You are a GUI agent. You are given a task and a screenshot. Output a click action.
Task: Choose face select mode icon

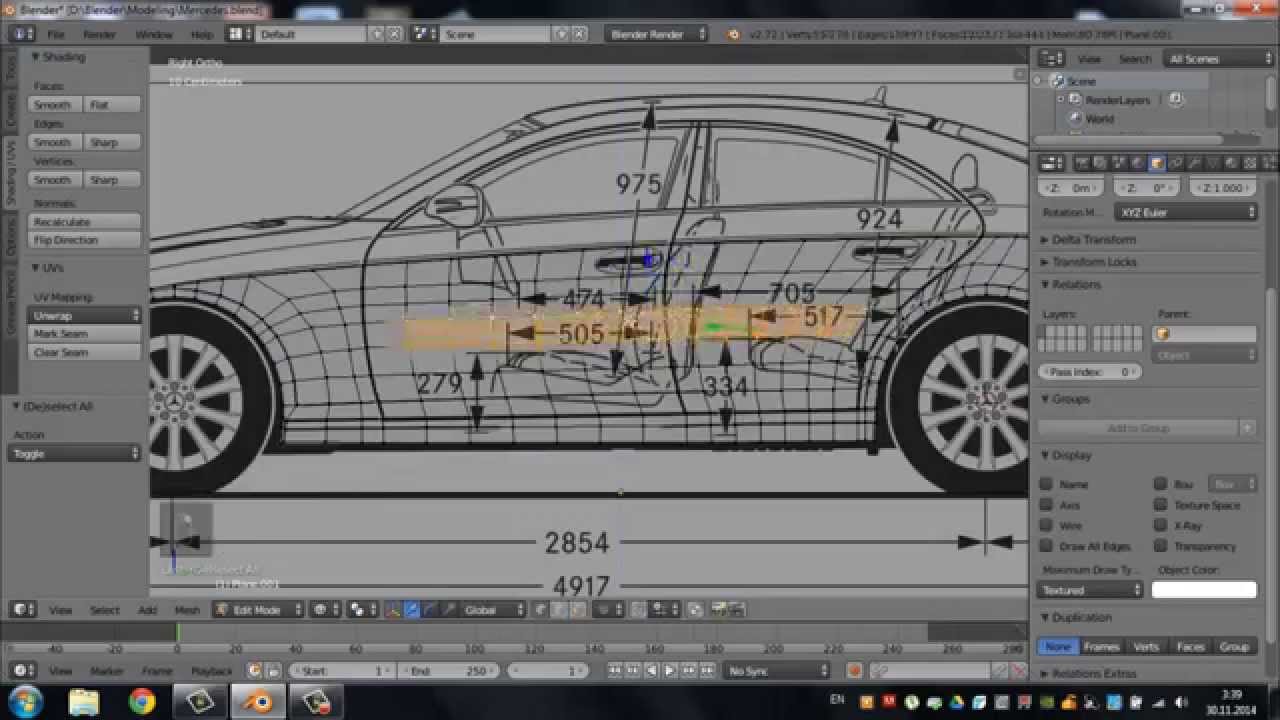(x=578, y=609)
